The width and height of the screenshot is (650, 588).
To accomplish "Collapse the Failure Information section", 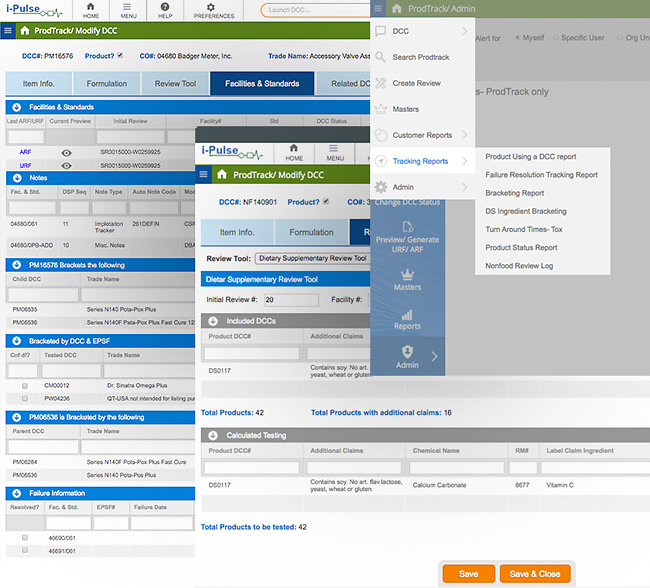I will coord(17,493).
